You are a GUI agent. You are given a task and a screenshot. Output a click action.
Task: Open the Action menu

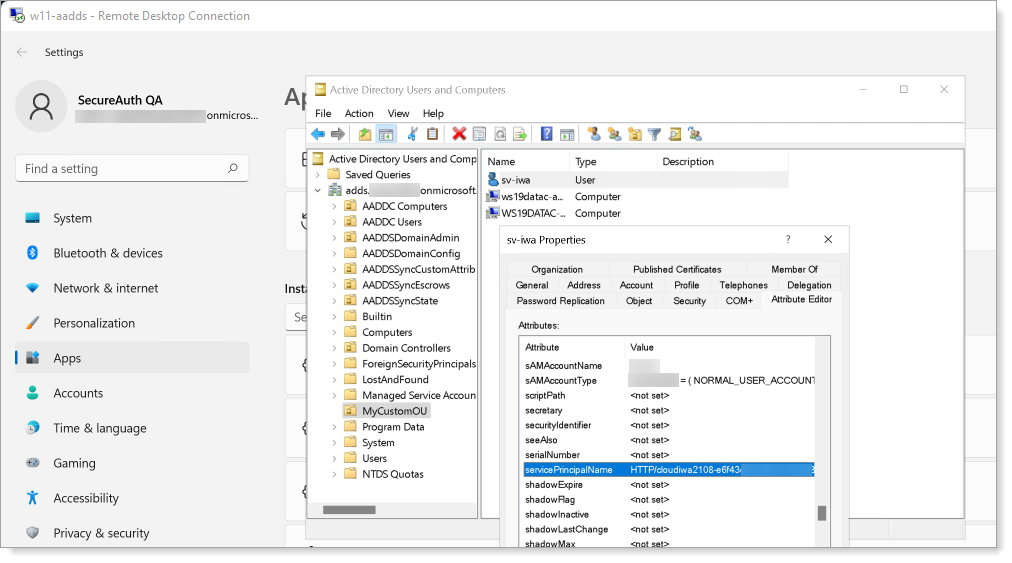click(359, 114)
